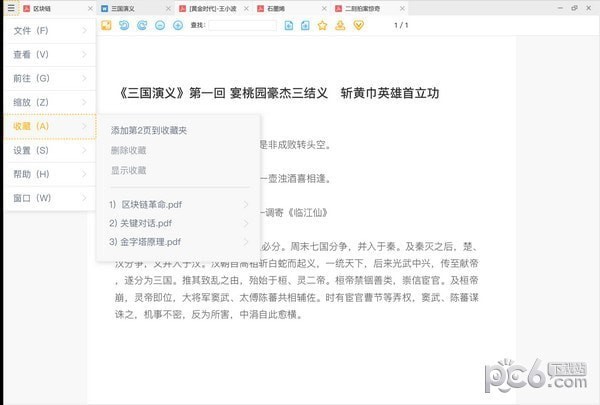Switch to the 三国演义 tab
600x405 pixels.
click(136, 8)
